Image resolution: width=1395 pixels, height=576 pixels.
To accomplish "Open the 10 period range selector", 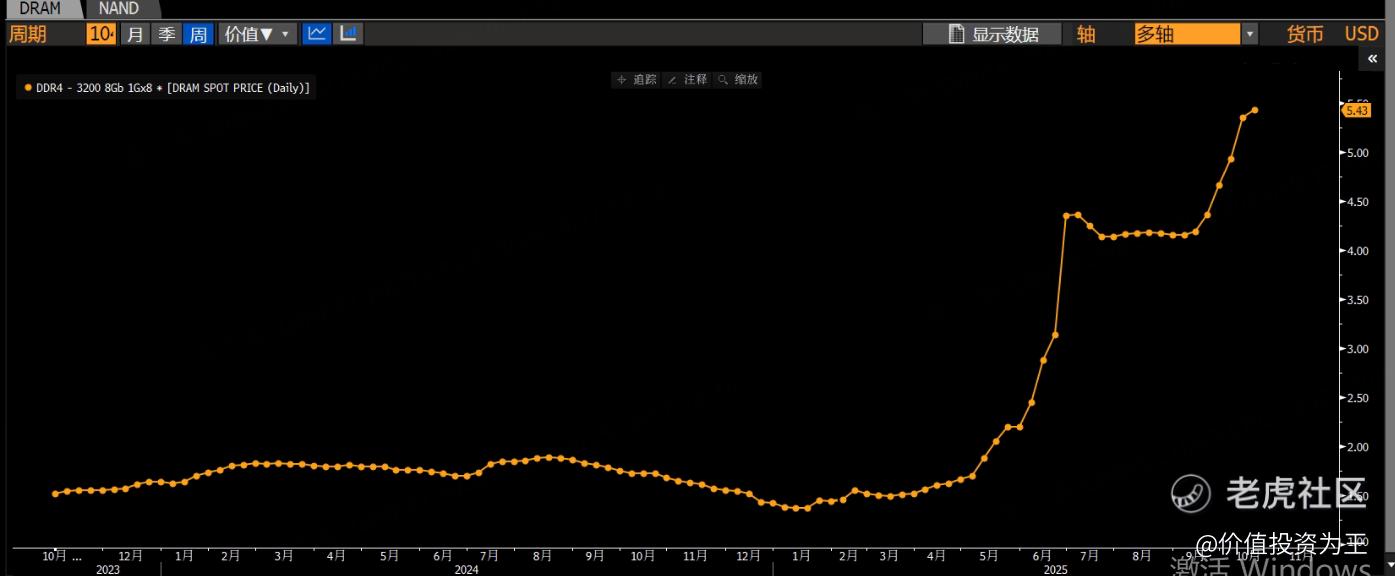I will coord(101,34).
